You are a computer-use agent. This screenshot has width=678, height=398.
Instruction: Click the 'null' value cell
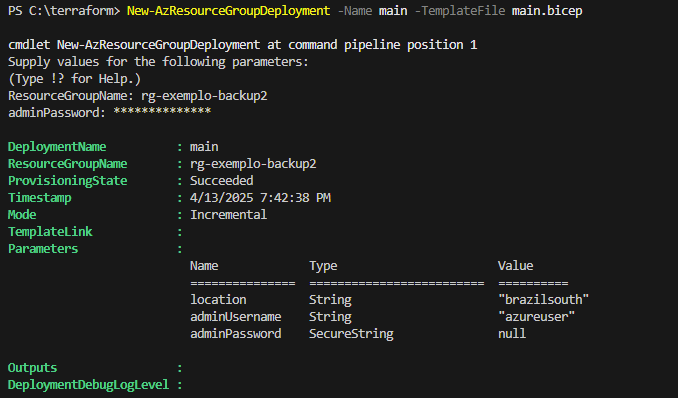512,334
